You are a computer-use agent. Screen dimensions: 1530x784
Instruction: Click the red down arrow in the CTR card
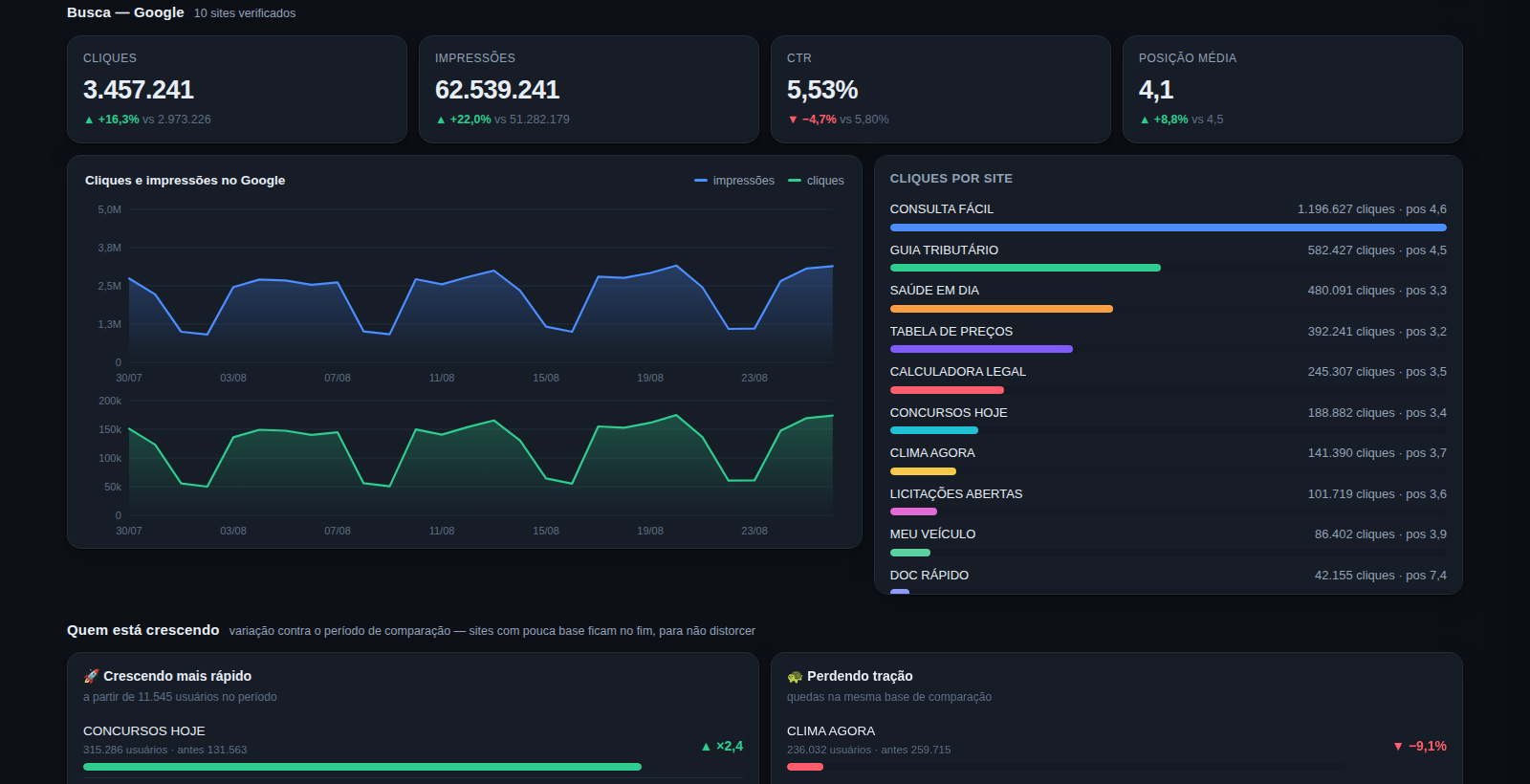[793, 120]
